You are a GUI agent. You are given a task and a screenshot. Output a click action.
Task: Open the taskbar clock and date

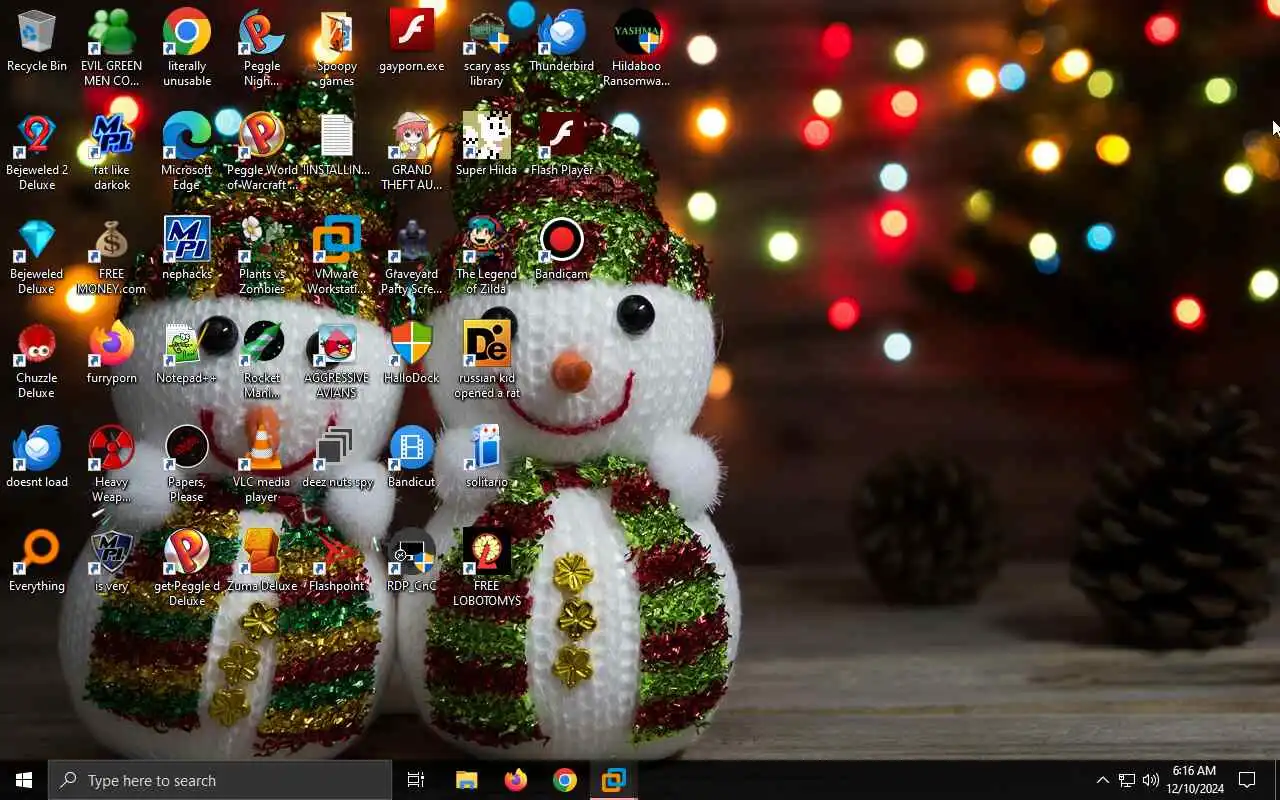[x=1195, y=780]
